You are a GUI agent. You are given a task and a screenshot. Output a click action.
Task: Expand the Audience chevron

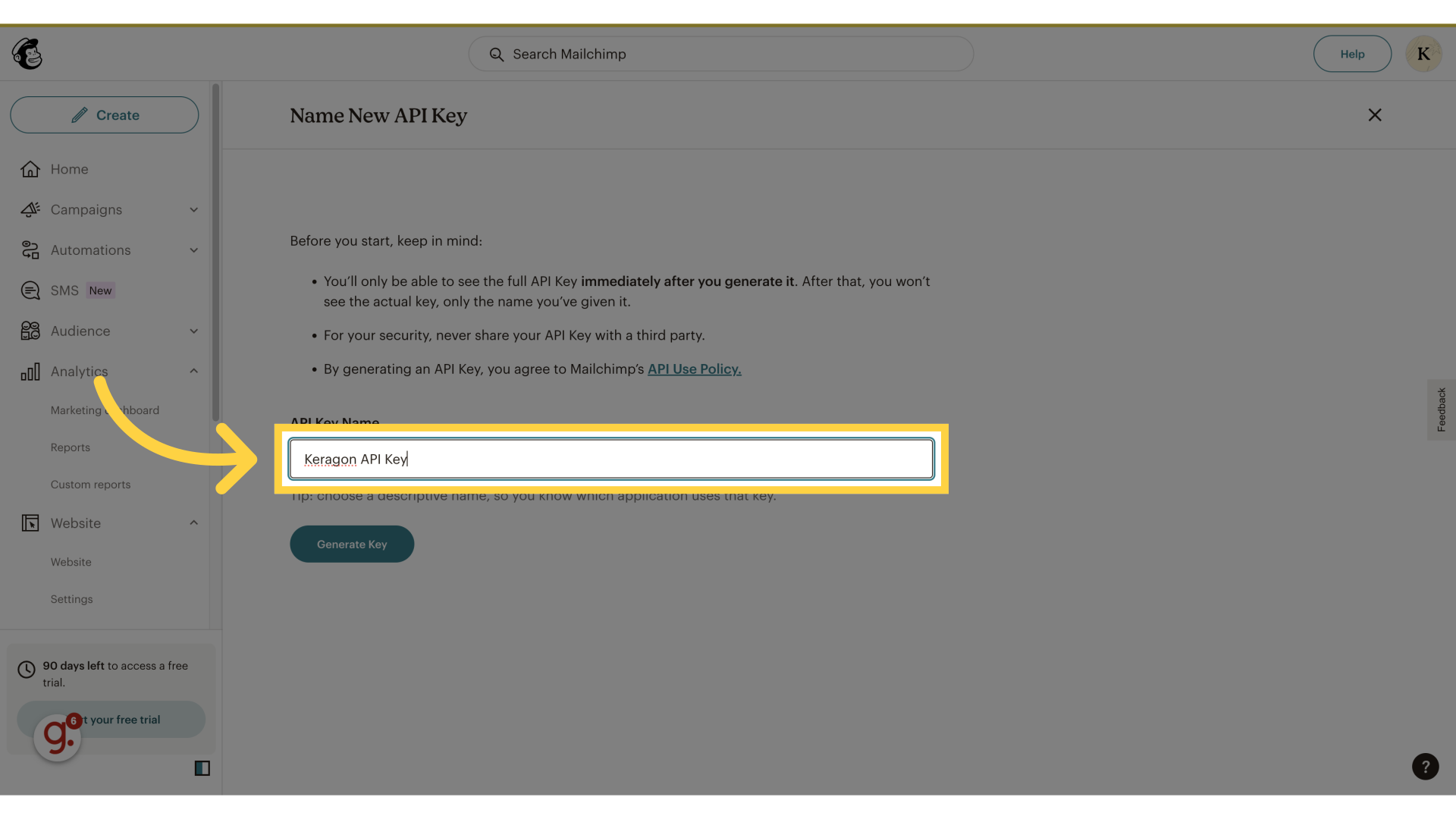click(193, 331)
